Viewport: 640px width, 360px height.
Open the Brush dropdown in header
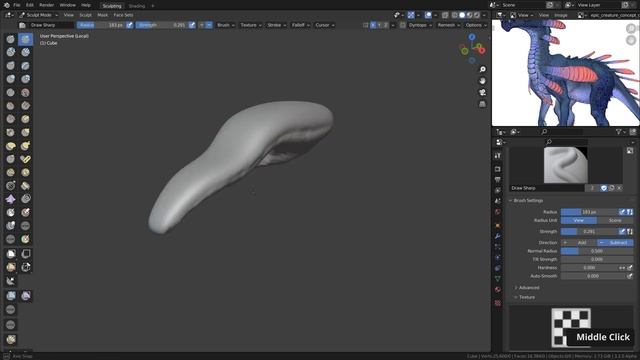click(226, 25)
